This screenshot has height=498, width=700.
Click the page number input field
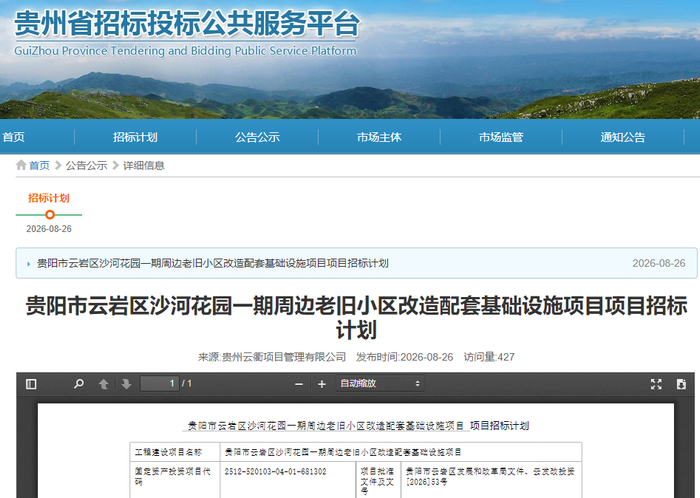(159, 383)
